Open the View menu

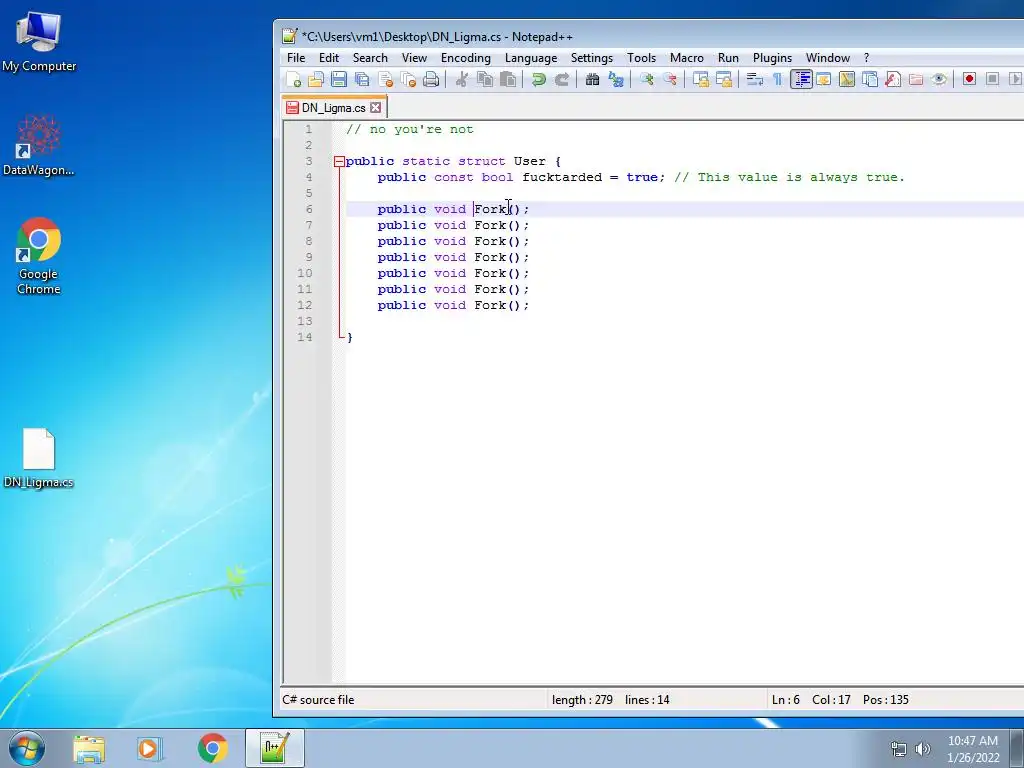(x=414, y=57)
